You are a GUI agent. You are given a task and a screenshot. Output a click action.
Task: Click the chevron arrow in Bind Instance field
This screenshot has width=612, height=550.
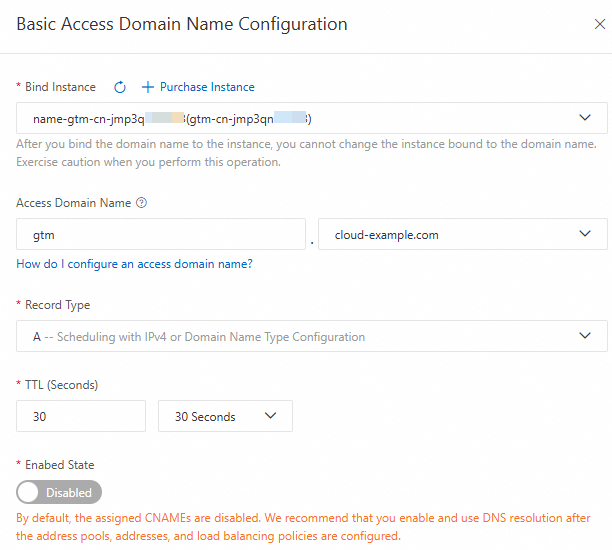pyautogui.click(x=585, y=119)
